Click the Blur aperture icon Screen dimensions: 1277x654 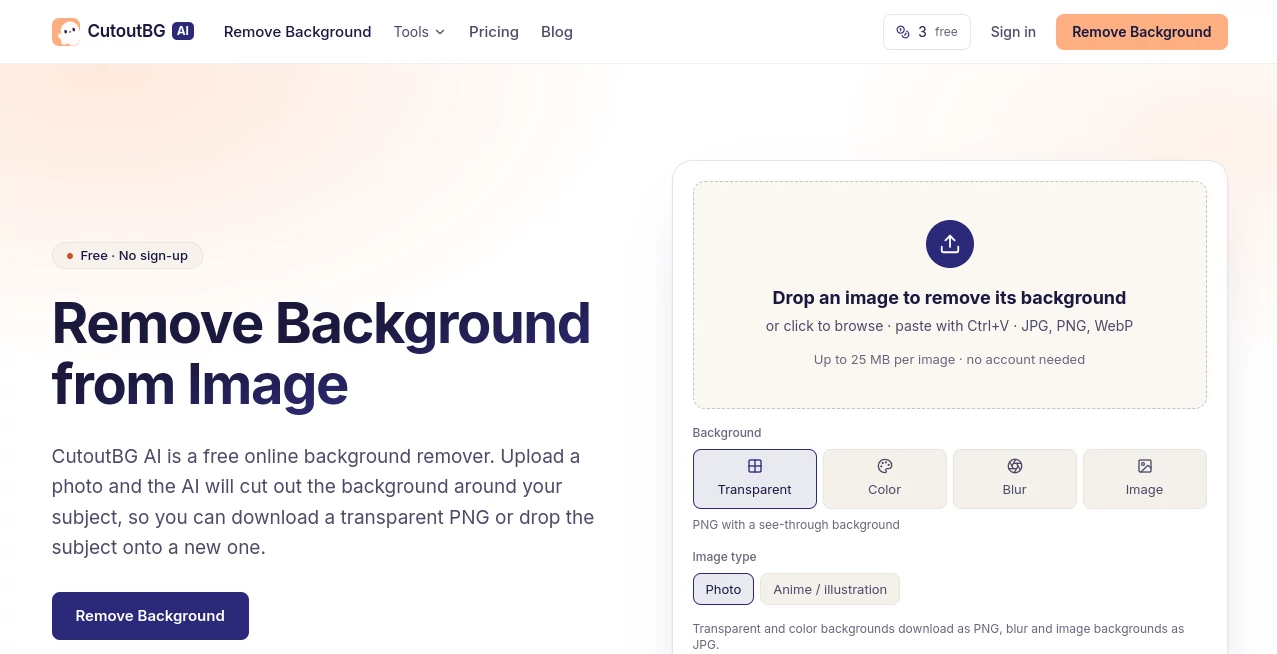(1015, 466)
